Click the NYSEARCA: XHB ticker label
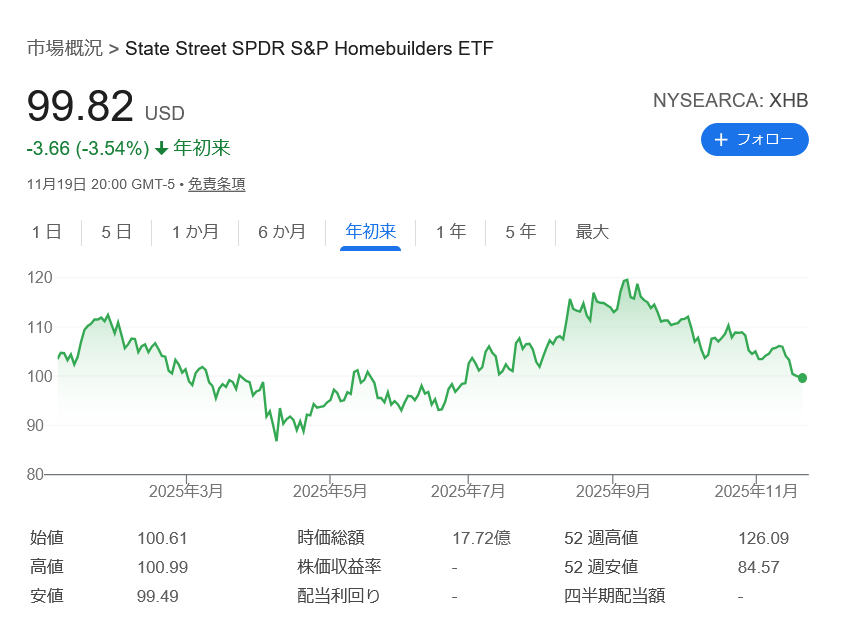This screenshot has width=847, height=627. pyautogui.click(x=730, y=100)
